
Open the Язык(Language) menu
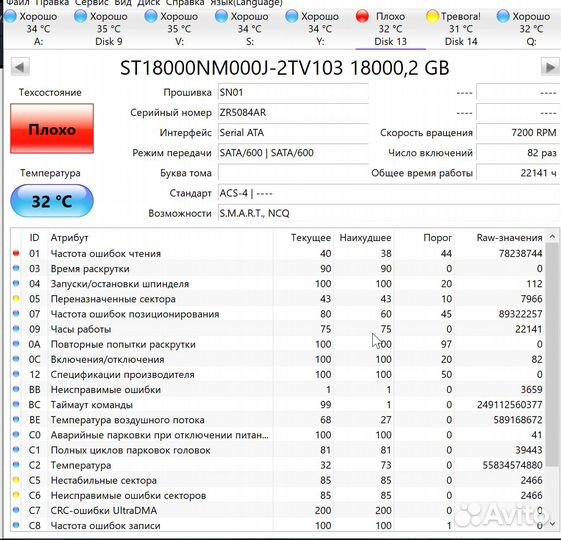[x=246, y=3]
